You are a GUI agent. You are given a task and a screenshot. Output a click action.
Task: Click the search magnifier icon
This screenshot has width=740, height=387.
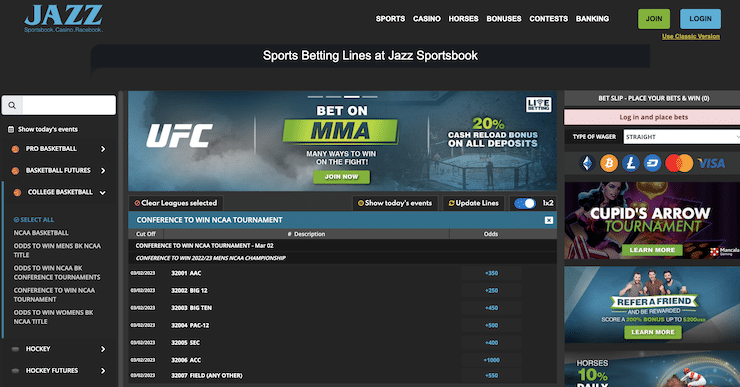coord(12,105)
